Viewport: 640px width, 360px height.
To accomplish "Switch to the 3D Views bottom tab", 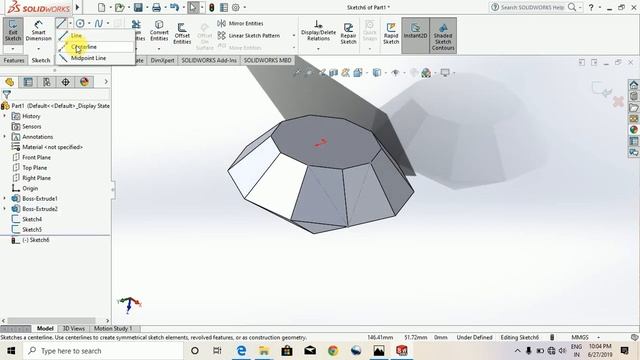I will point(73,328).
